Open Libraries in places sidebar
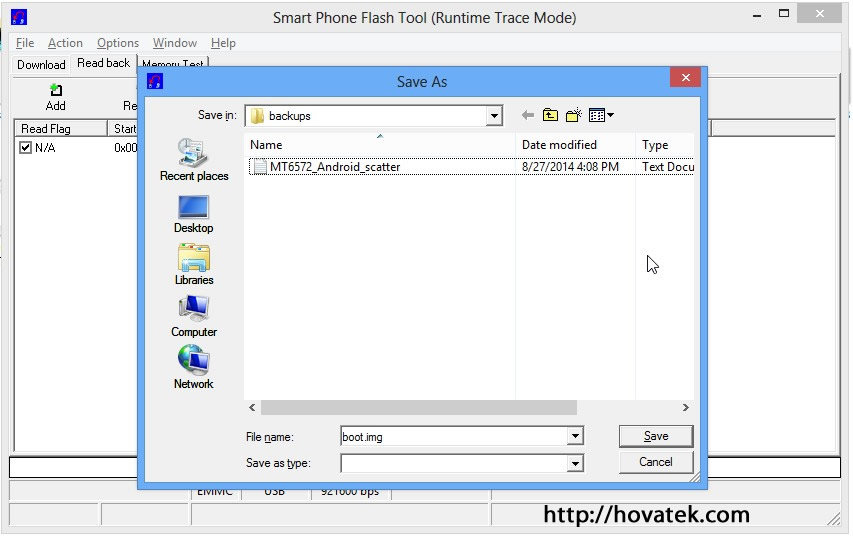Screen dimensions: 853x538 [x=194, y=265]
